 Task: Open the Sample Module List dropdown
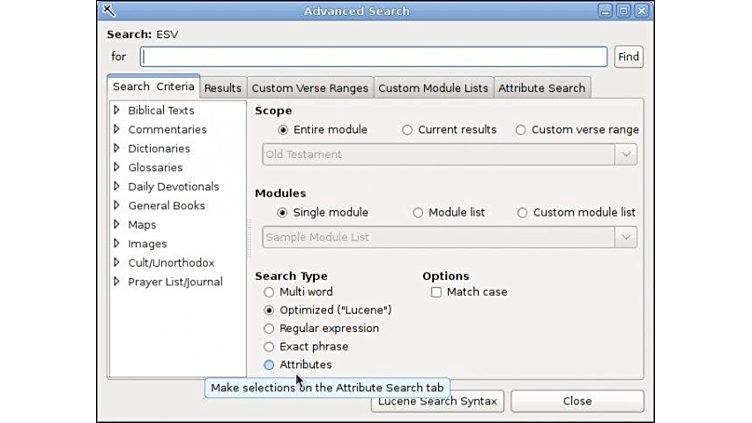coord(626,238)
